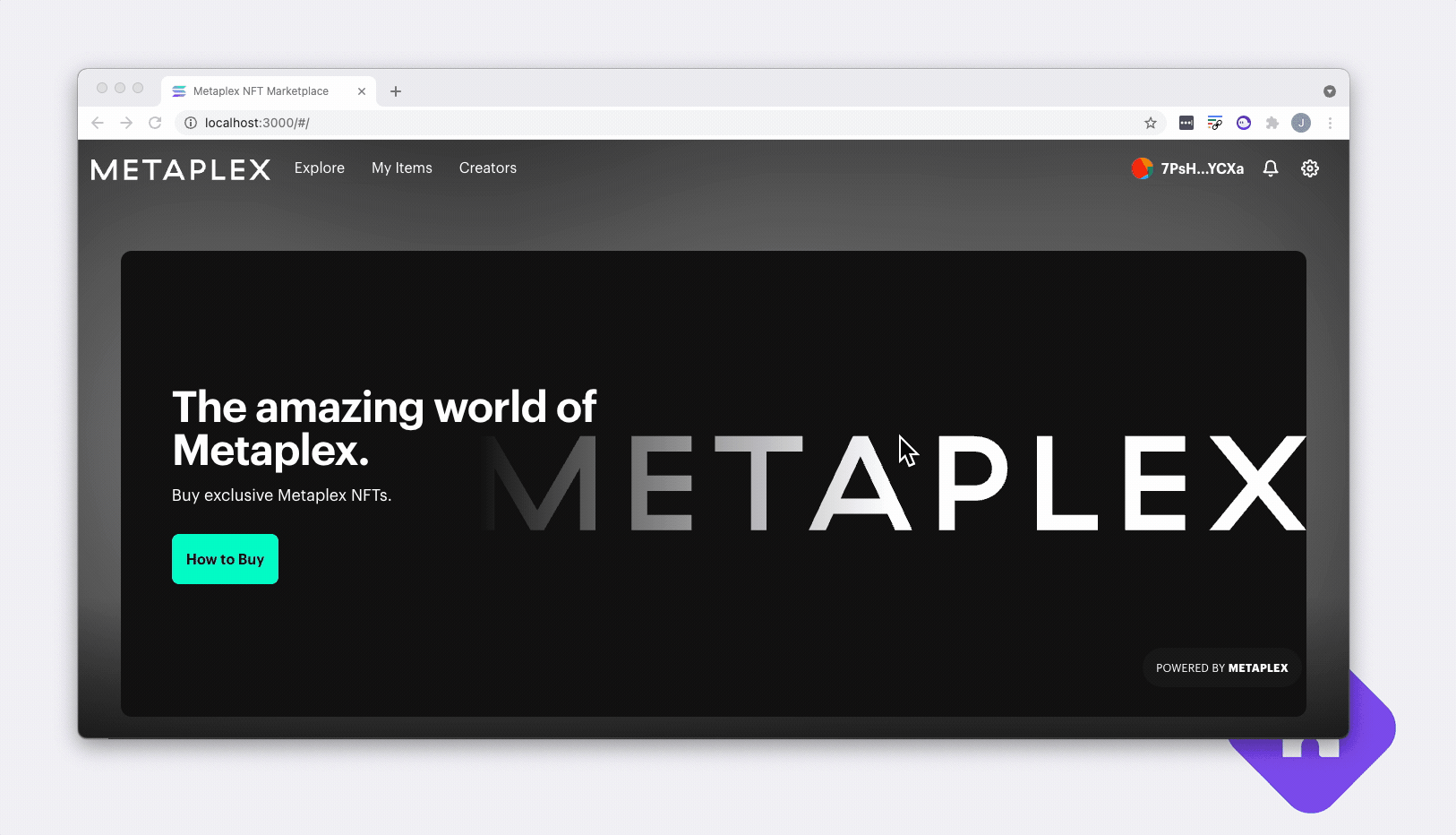Open the password manager extension icon

coord(1186,123)
